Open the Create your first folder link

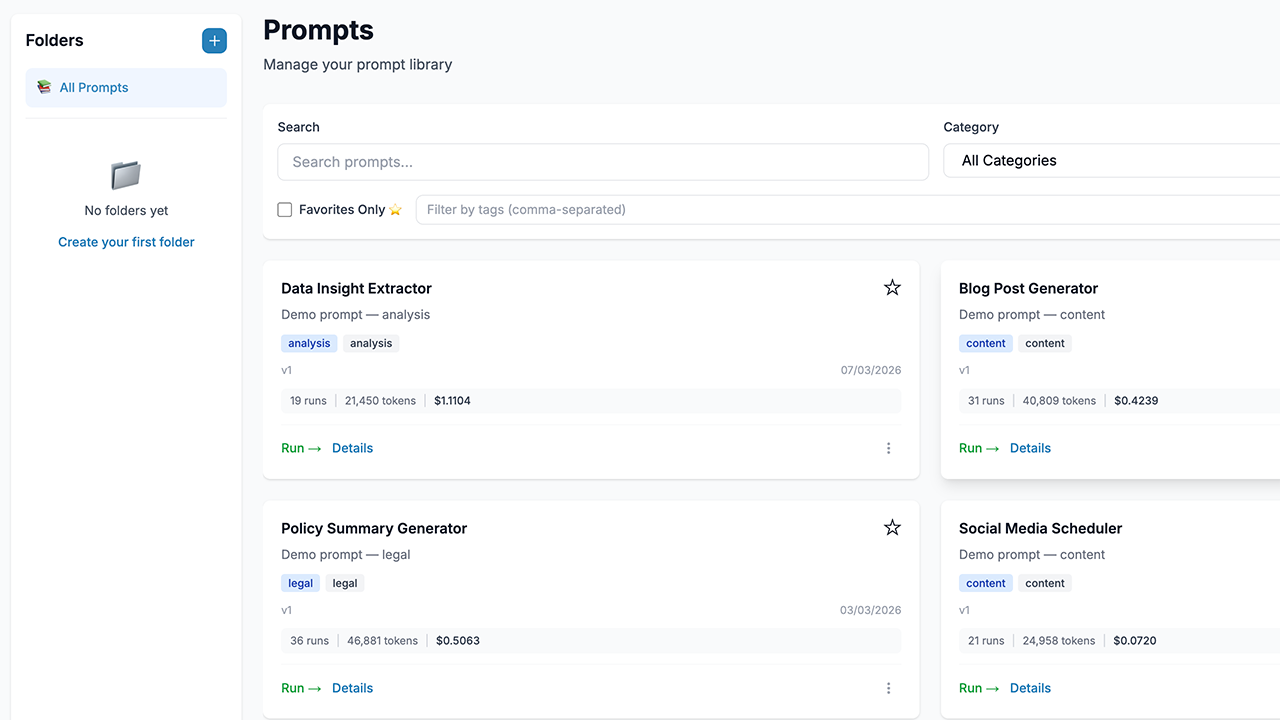[x=126, y=242]
